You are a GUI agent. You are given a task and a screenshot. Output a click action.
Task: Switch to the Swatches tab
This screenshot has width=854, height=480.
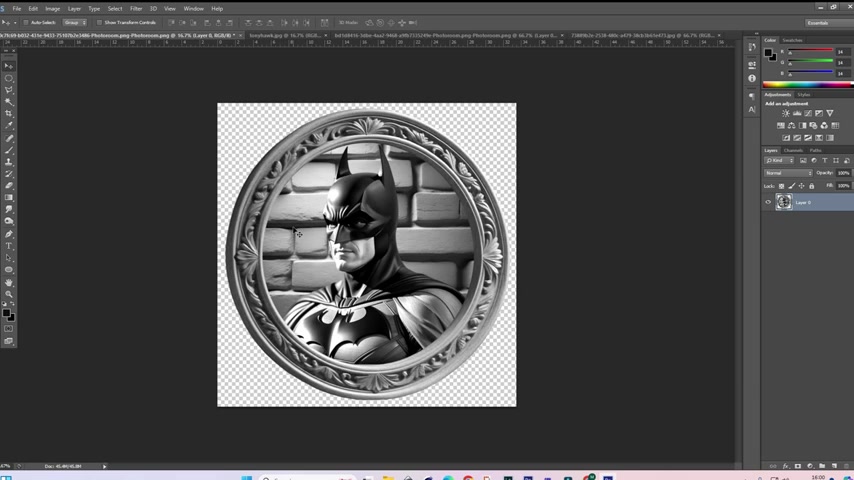pos(792,40)
